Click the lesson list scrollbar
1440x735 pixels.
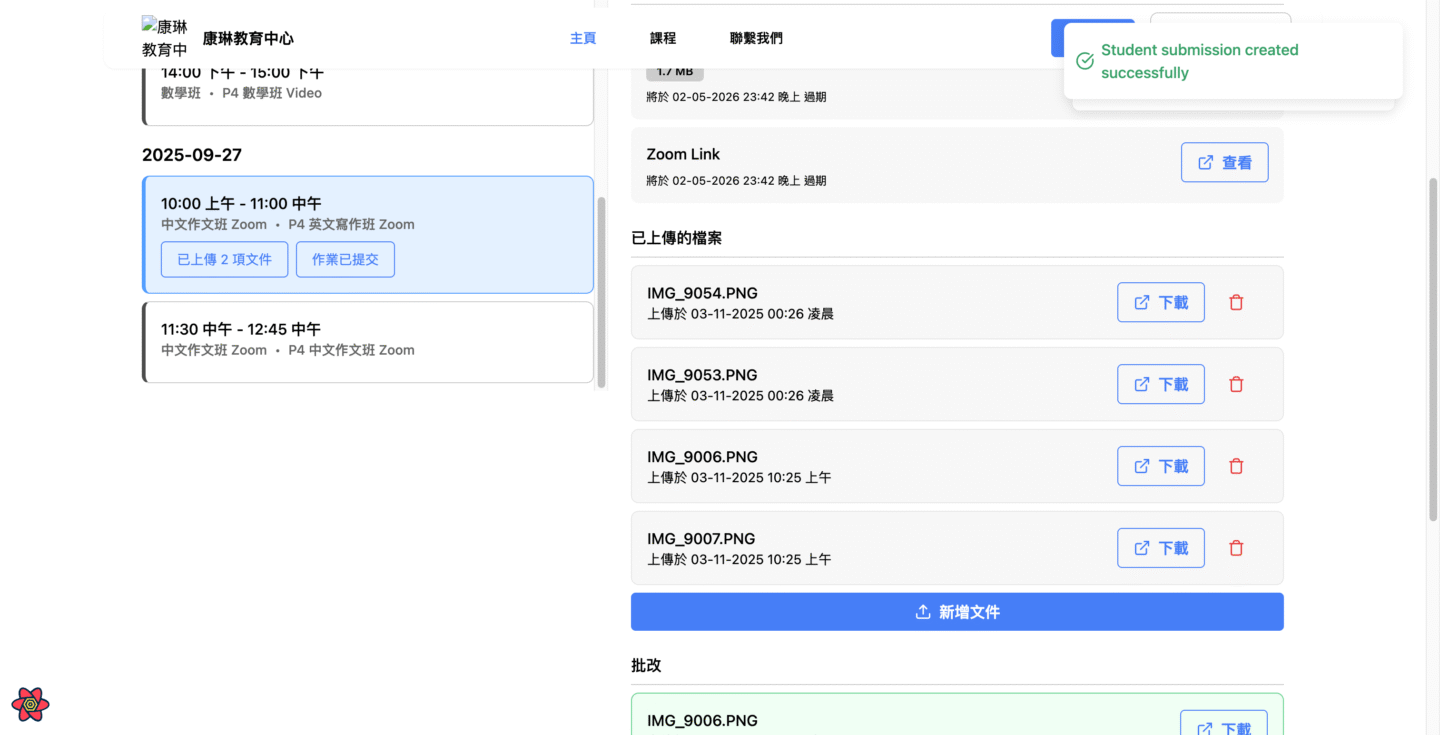click(601, 291)
